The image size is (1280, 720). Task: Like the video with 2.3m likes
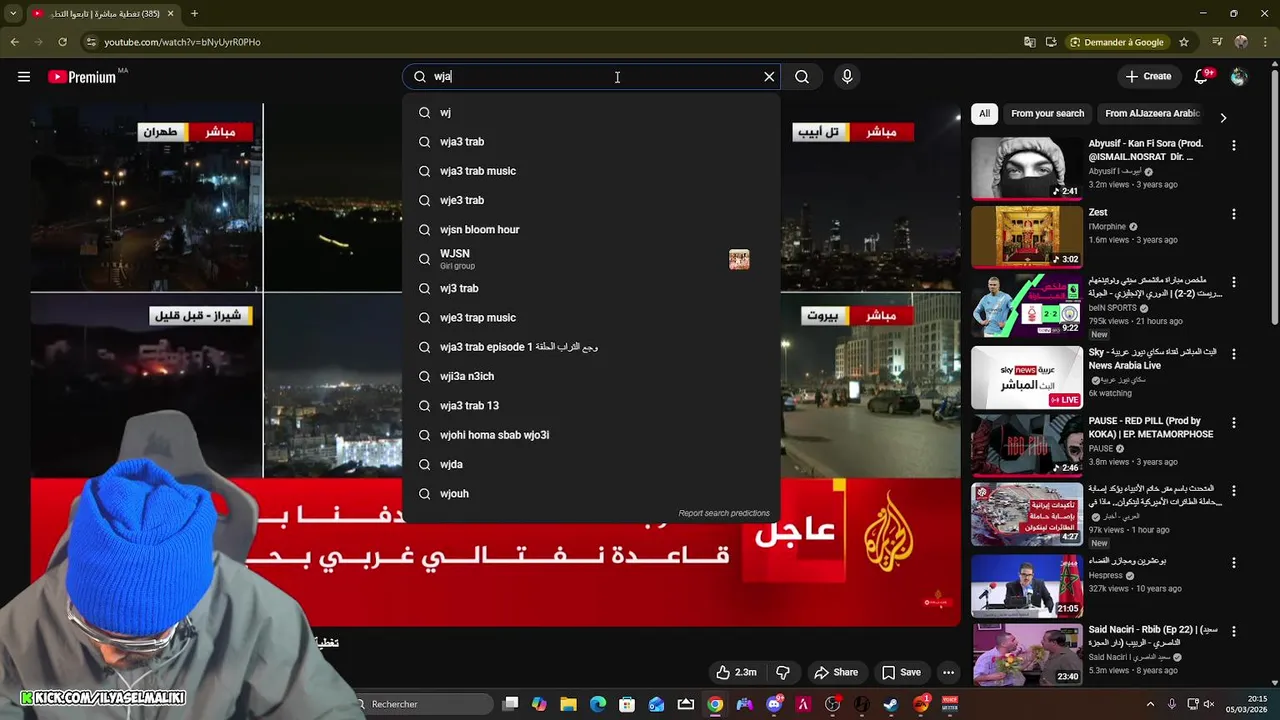(736, 672)
